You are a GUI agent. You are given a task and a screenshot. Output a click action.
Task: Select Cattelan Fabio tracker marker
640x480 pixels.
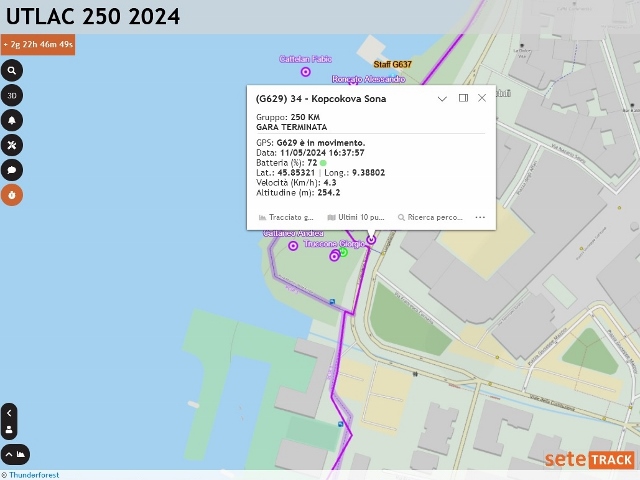tap(306, 72)
